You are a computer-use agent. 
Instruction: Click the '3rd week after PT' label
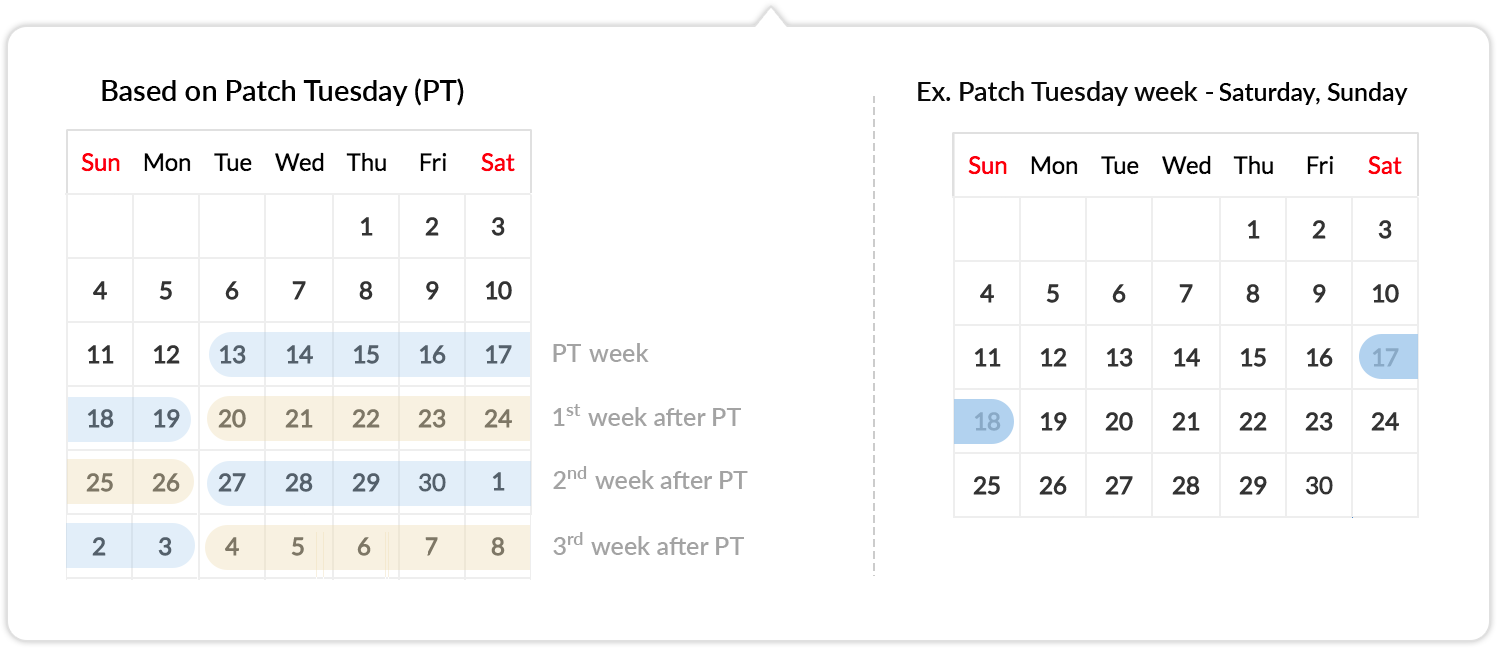pyautogui.click(x=648, y=545)
